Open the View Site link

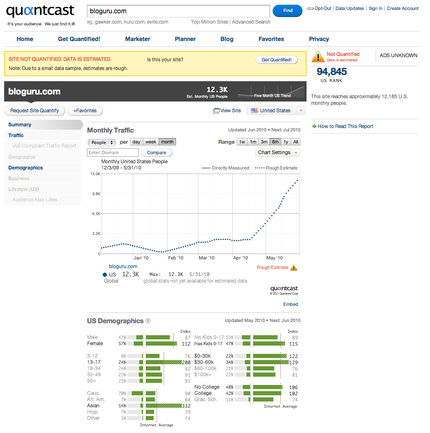tap(230, 110)
